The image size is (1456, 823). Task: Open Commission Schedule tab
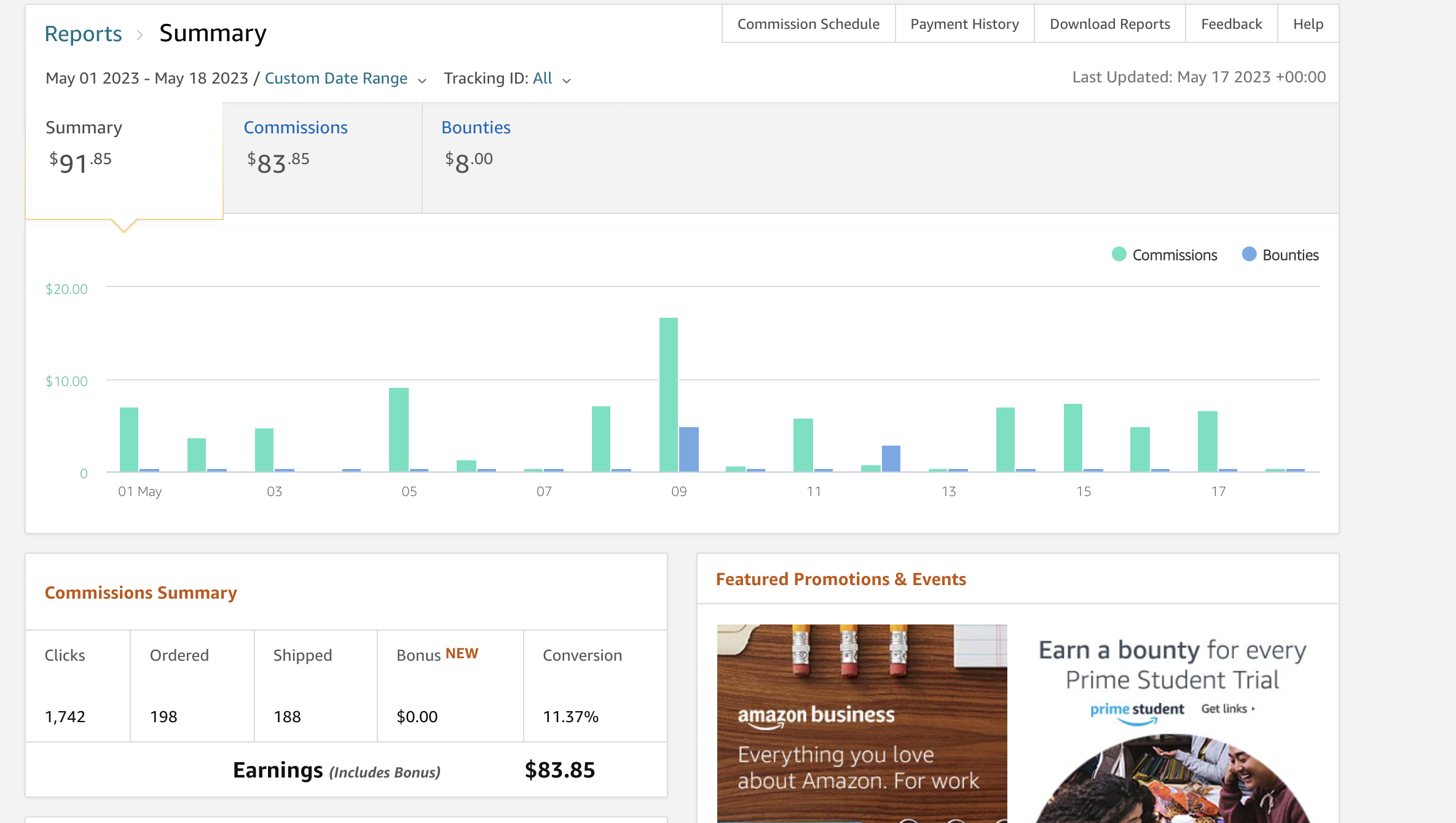pyautogui.click(x=808, y=24)
